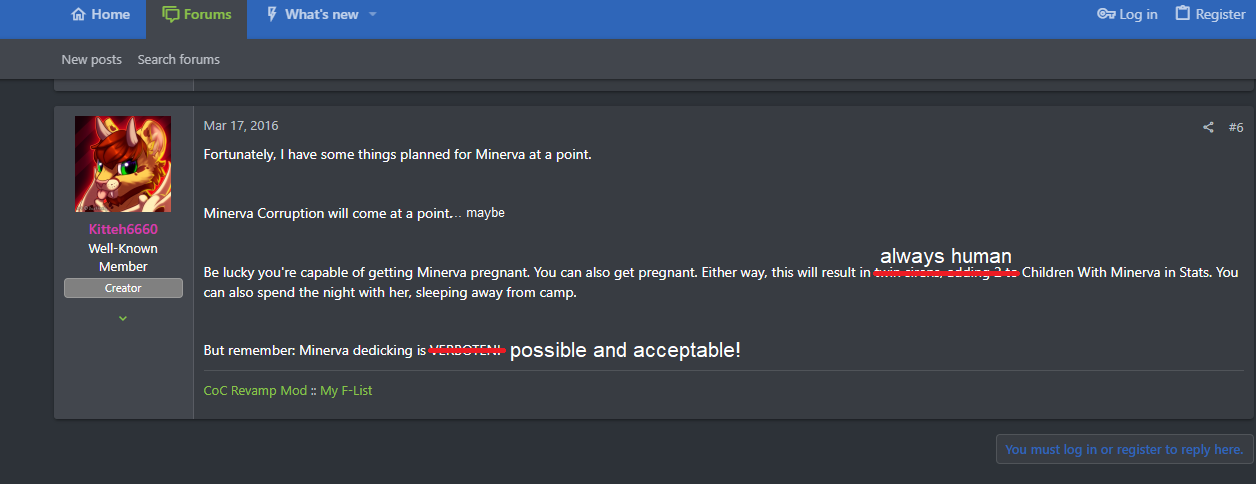Click the key icon next to Log in

coord(1106,14)
